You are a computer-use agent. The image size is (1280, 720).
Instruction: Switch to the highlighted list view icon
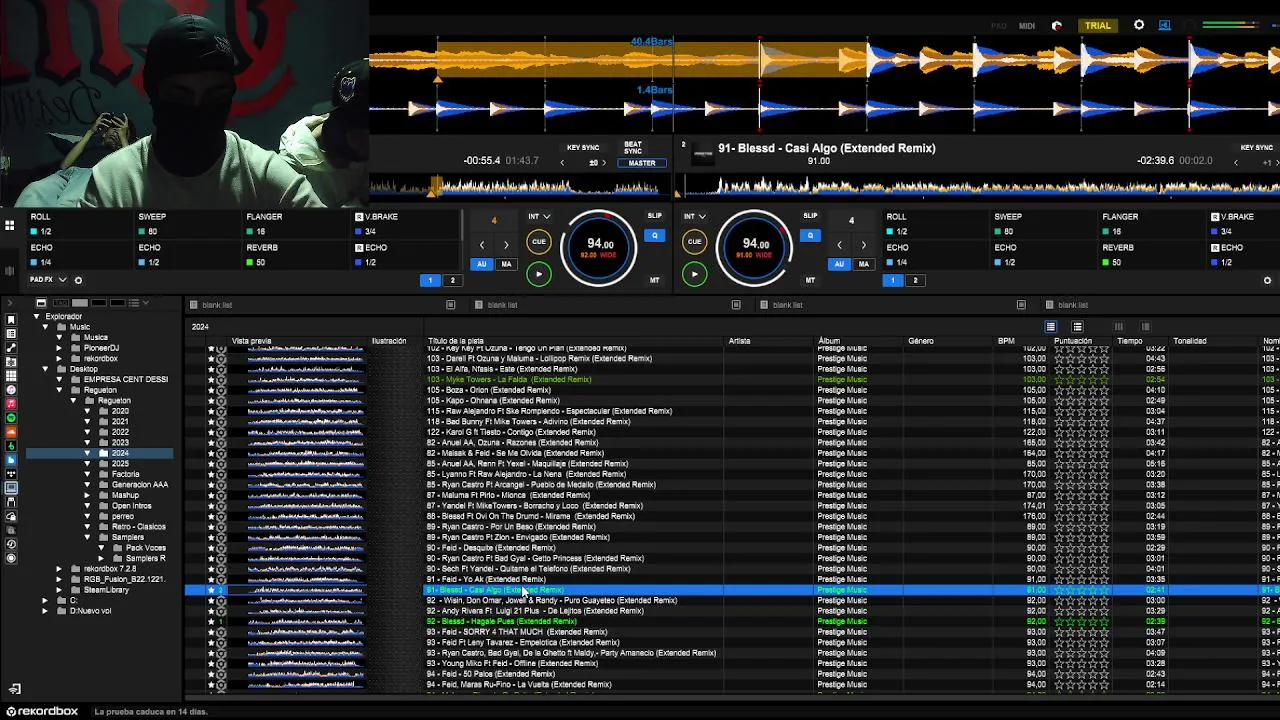click(x=1051, y=327)
